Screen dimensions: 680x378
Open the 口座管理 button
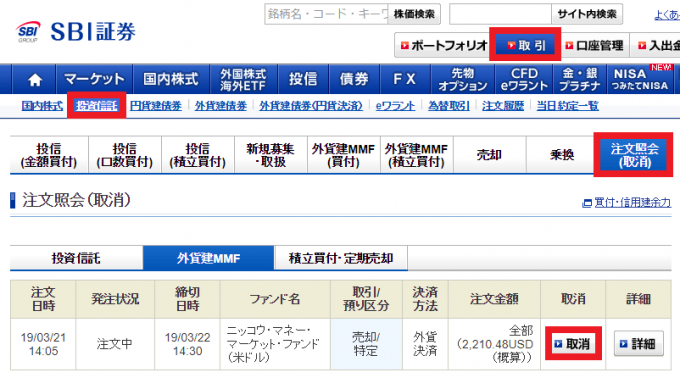595,45
